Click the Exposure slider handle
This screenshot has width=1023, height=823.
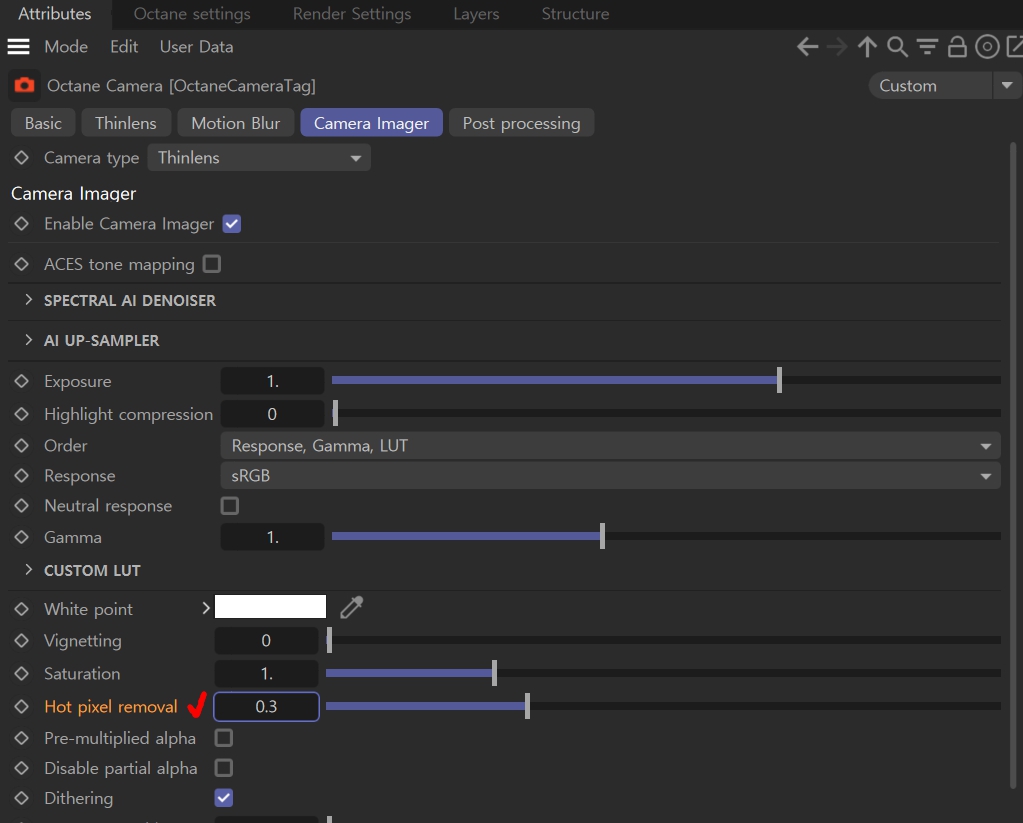pyautogui.click(x=779, y=380)
